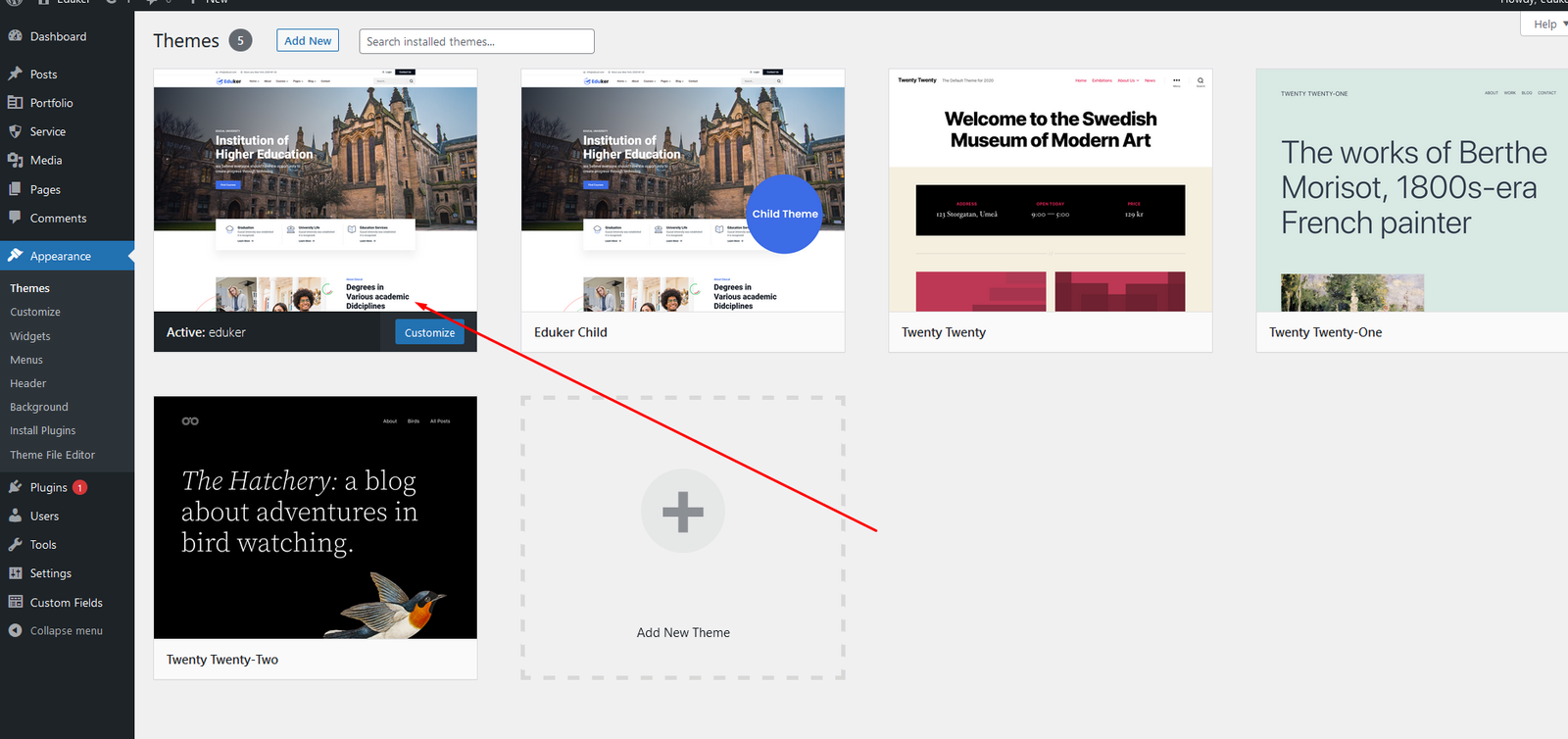Click the Collapse menu label
The height and width of the screenshot is (739, 1568).
pyautogui.click(x=66, y=630)
